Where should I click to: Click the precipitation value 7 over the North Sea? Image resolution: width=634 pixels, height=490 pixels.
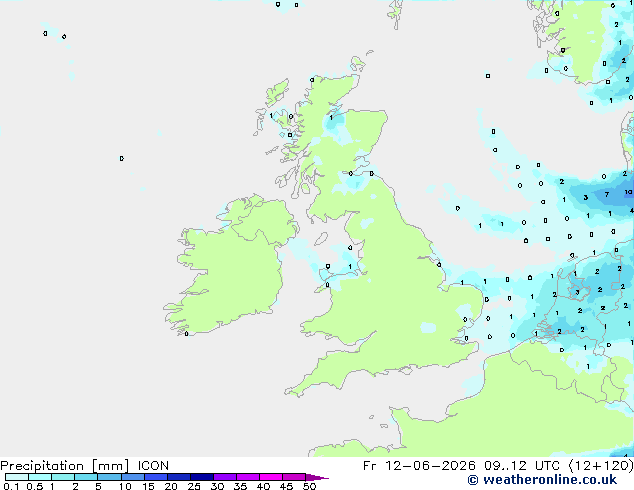coord(607,194)
